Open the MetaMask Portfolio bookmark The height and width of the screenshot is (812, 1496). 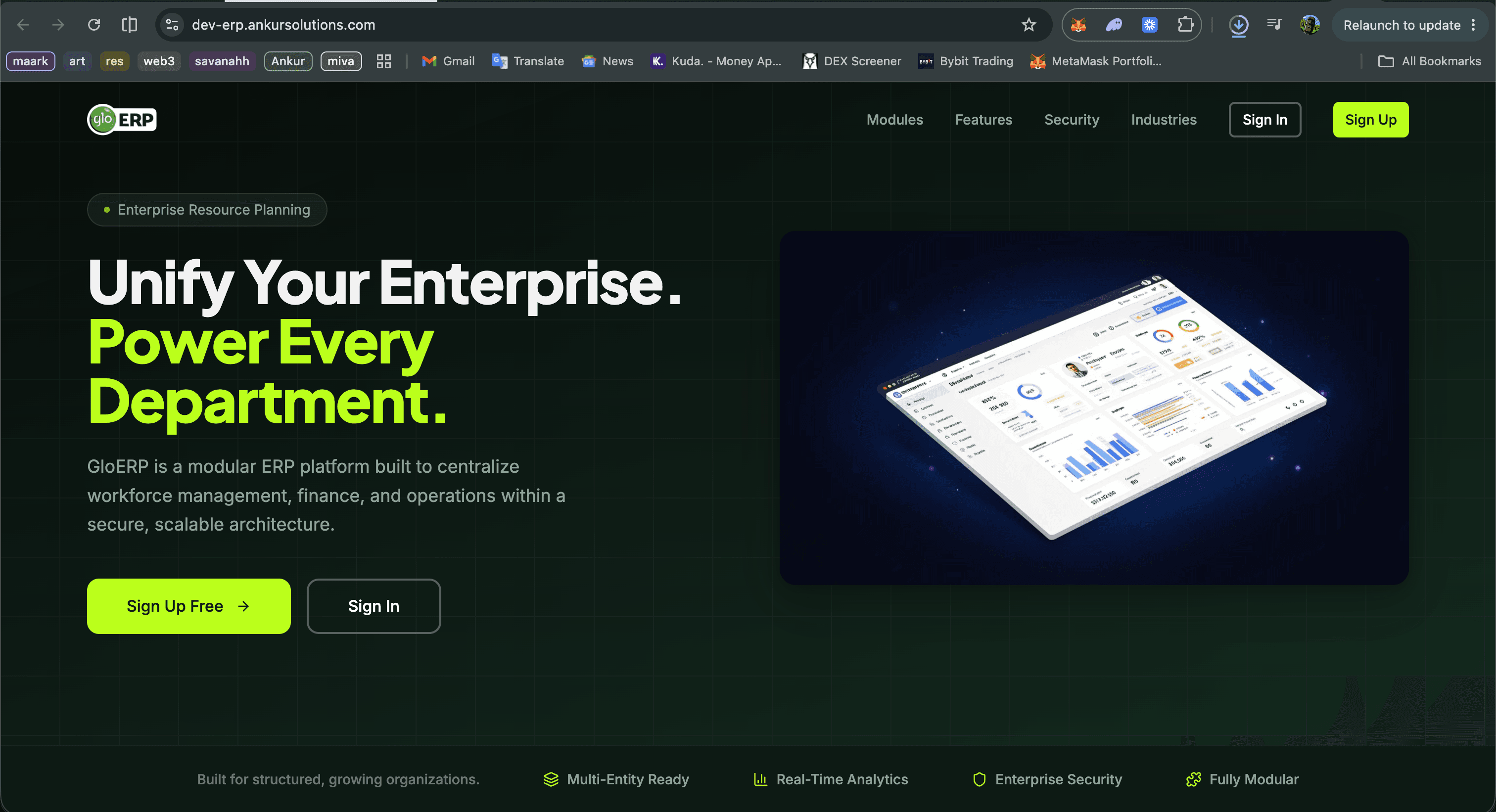pyautogui.click(x=1096, y=61)
